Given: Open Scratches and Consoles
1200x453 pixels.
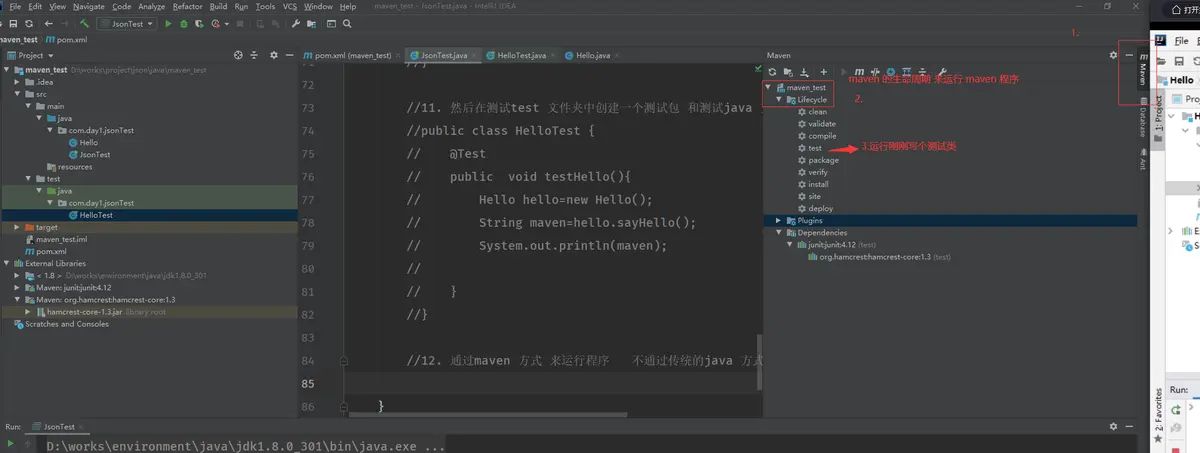Looking at the screenshot, I should [x=67, y=324].
